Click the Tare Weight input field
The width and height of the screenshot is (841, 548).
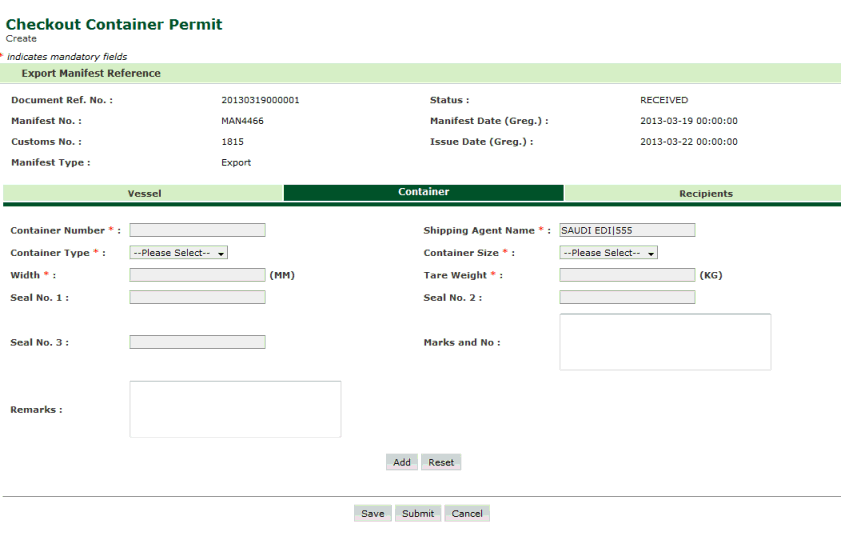(626, 275)
